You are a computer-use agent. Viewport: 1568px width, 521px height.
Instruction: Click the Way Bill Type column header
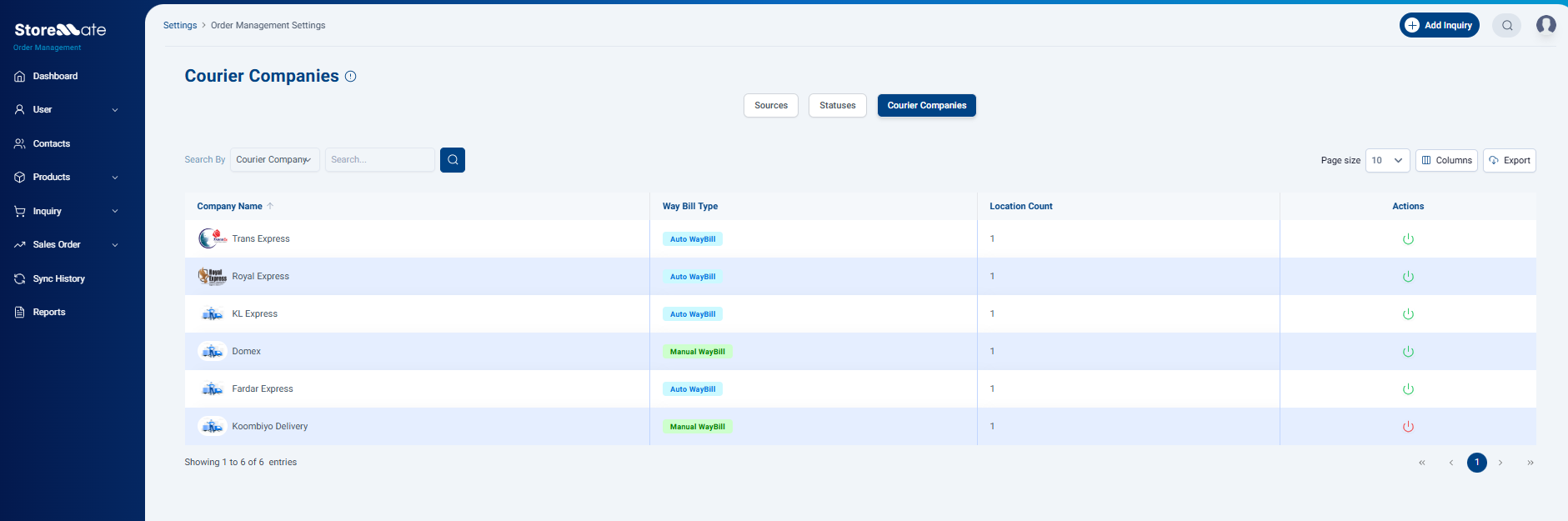tap(690, 207)
